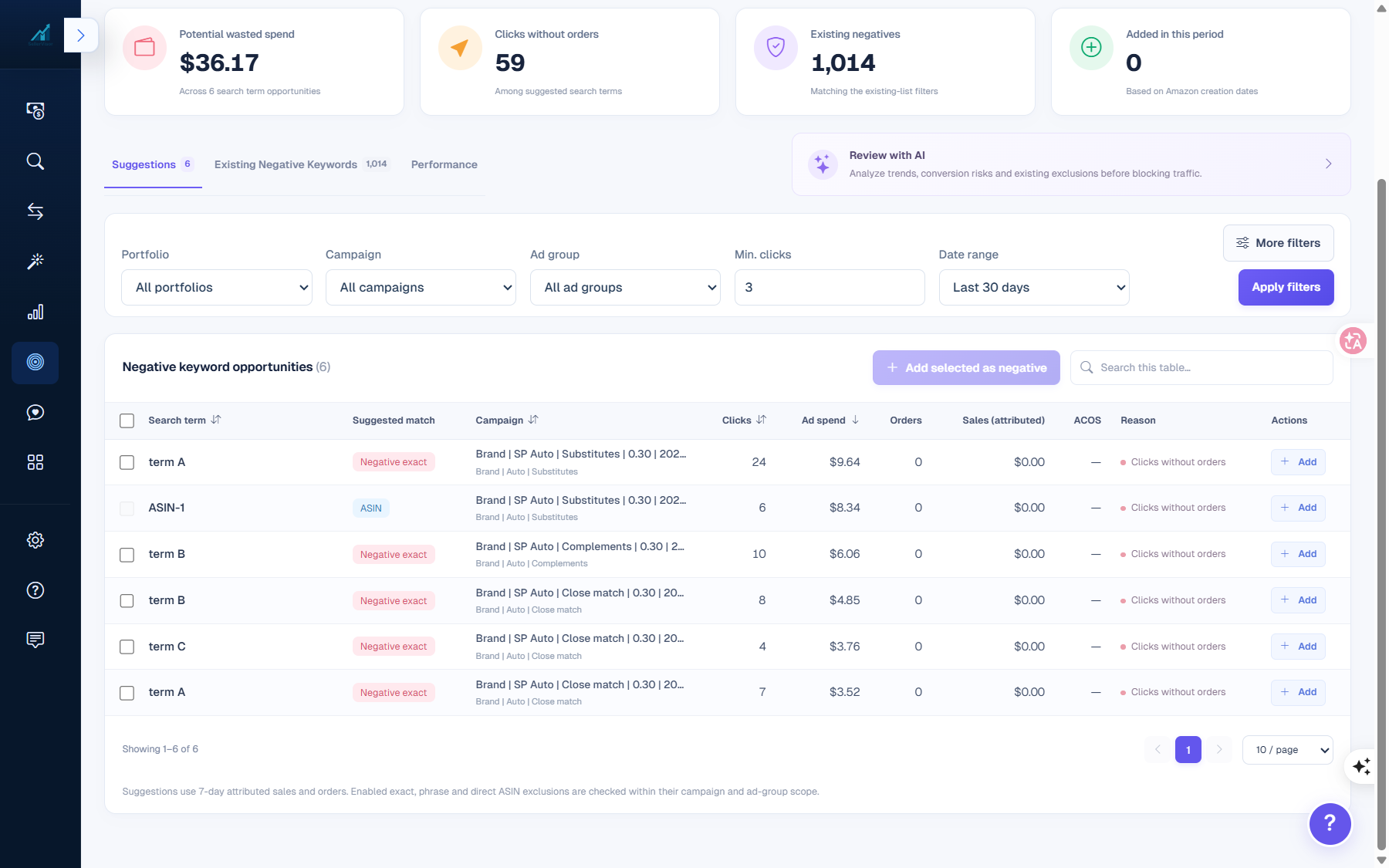Change the 10 / page rows dropdown
The height and width of the screenshot is (868, 1389).
tap(1287, 750)
